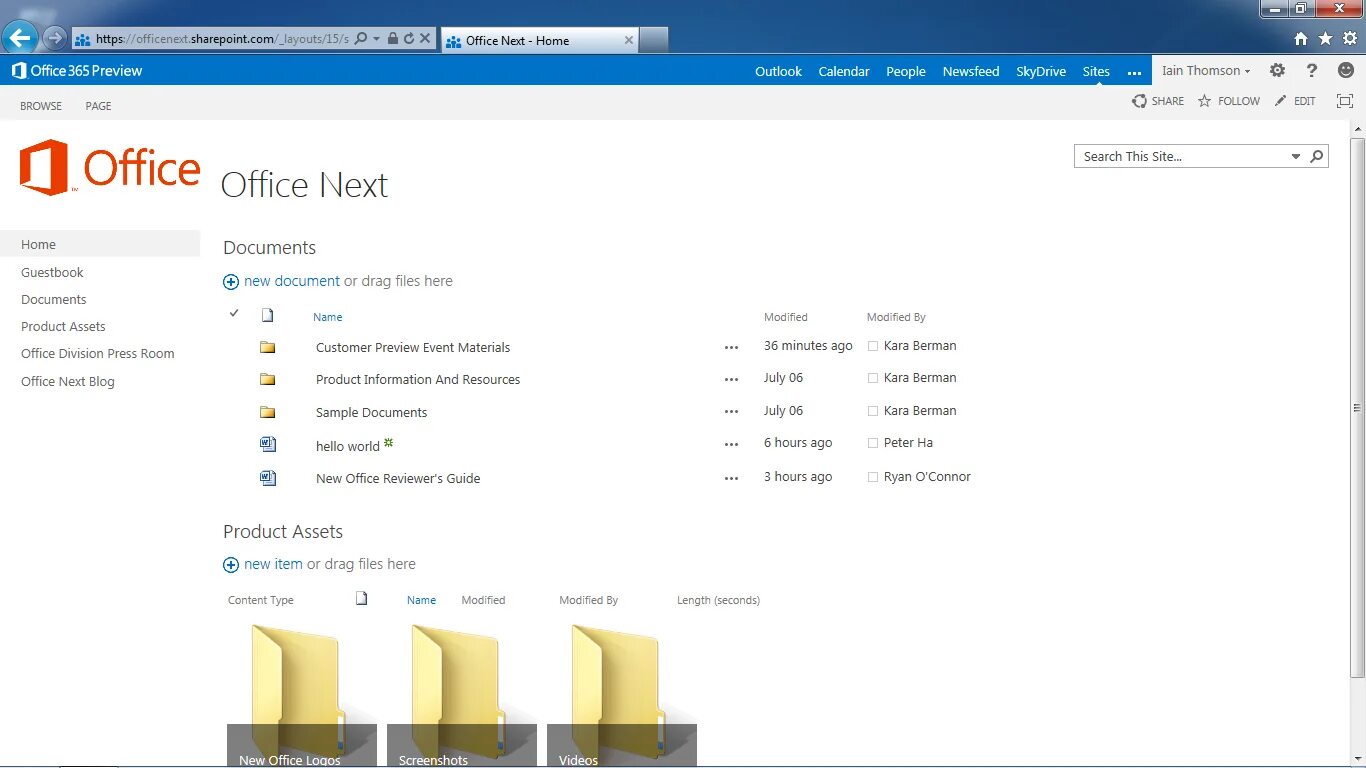Viewport: 1366px width, 768px height.
Task: Click the Word icon for hello world
Action: point(267,444)
